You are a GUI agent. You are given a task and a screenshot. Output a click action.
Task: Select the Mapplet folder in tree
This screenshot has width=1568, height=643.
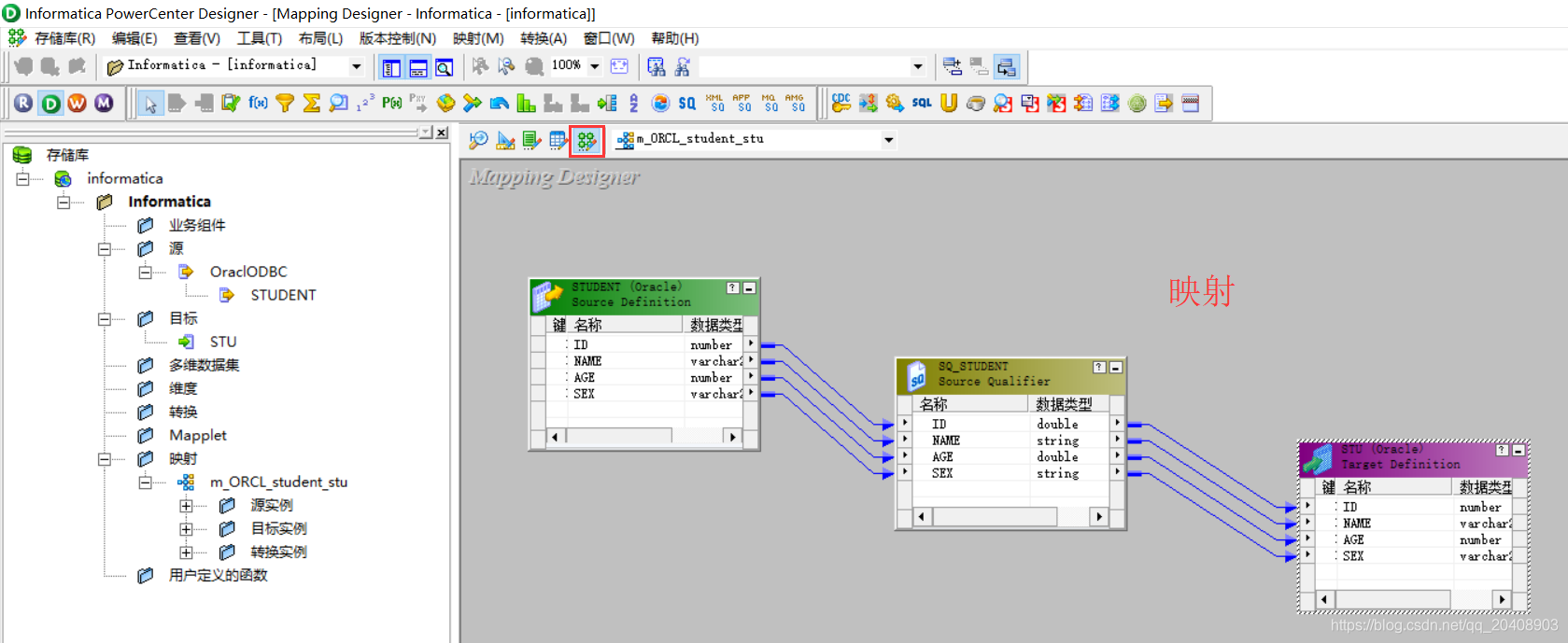(x=198, y=435)
